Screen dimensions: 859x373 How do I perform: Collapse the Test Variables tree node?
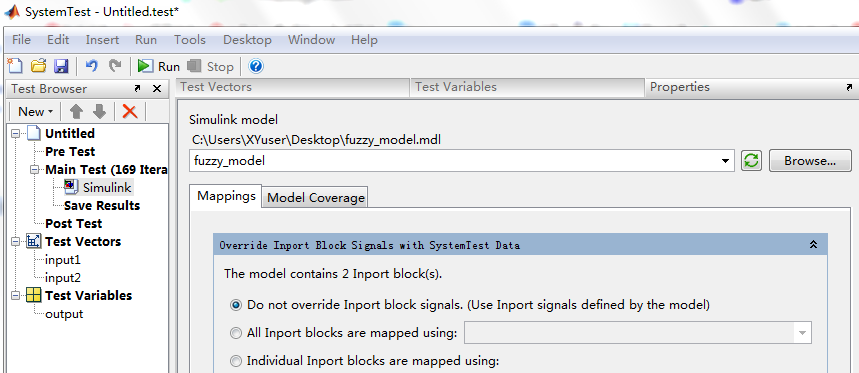(x=15, y=295)
